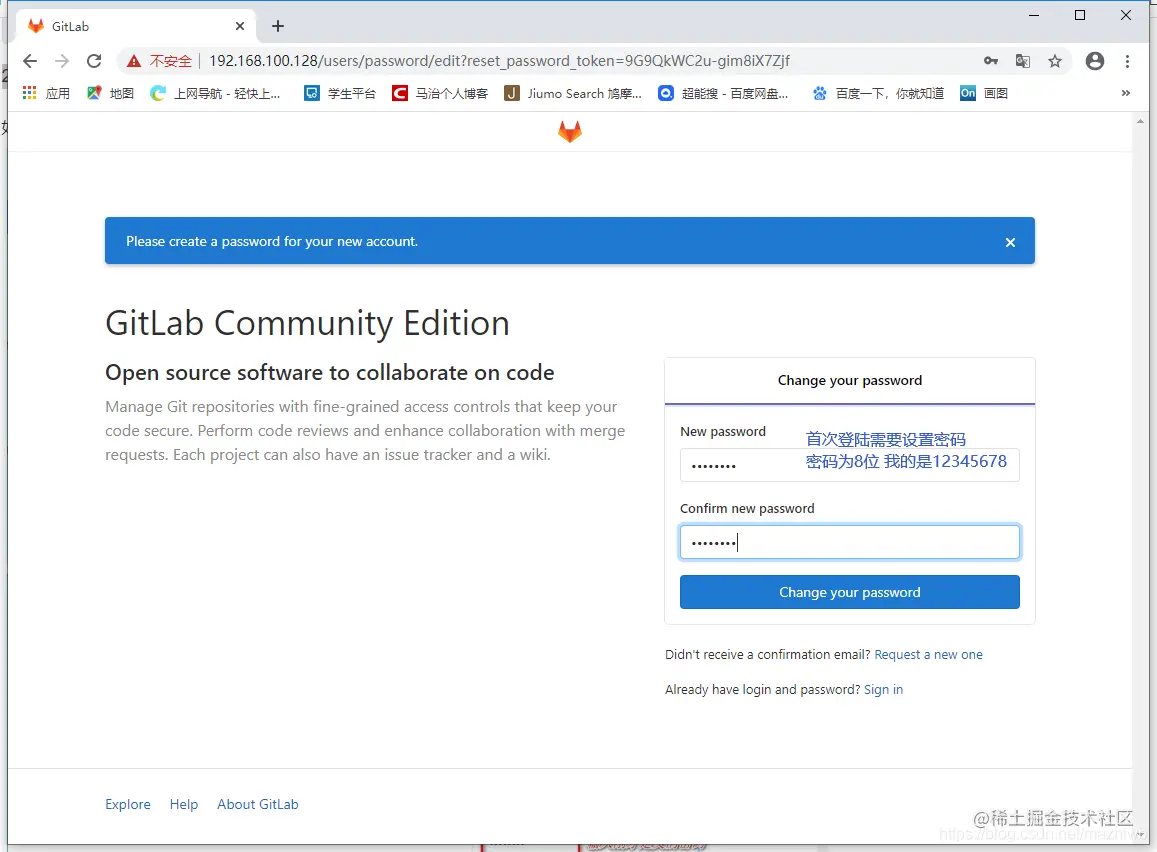Image resolution: width=1157 pixels, height=852 pixels.
Task: Click the 'Please create a password' notice text
Action: (272, 241)
